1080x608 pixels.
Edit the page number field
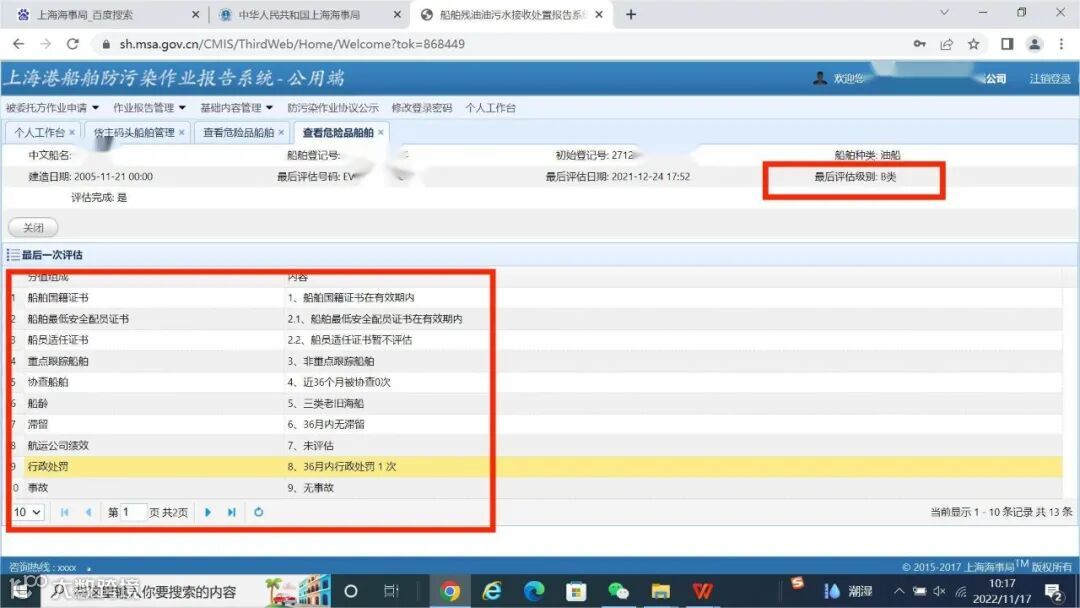[134, 512]
